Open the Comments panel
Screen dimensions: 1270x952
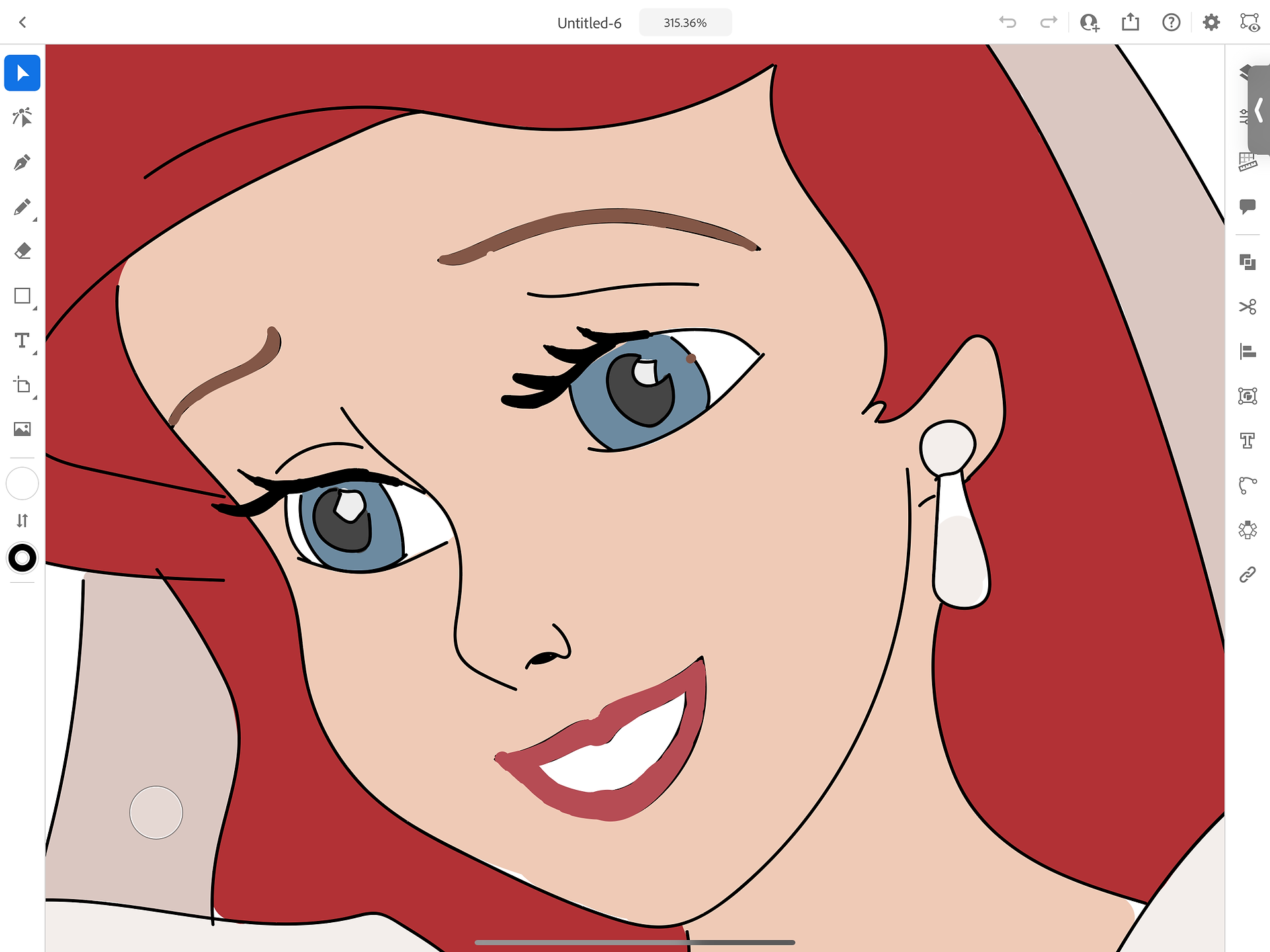pos(1248,207)
